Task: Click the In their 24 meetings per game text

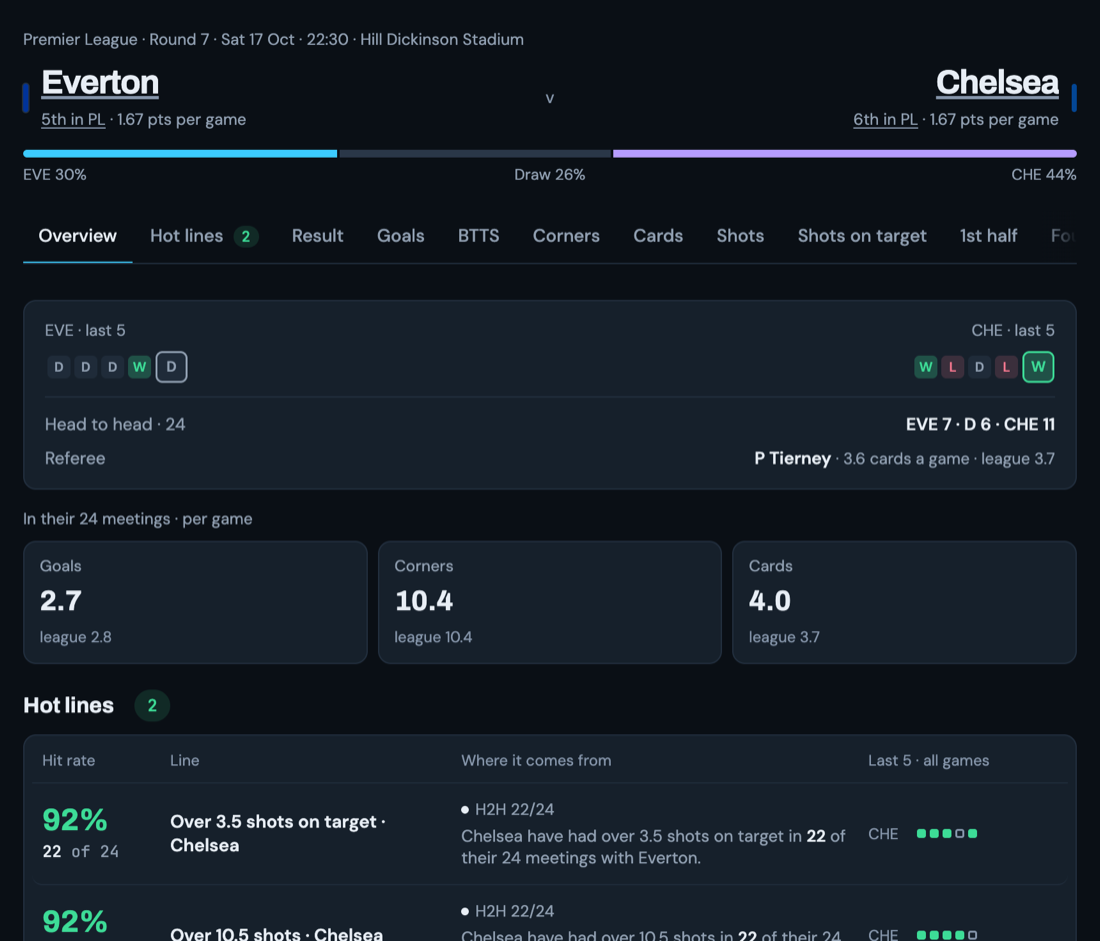Action: click(x=138, y=519)
